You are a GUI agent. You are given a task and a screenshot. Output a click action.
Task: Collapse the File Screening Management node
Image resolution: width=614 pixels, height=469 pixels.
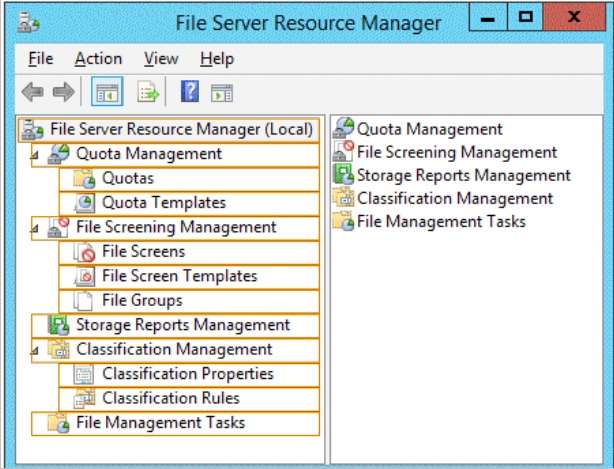(x=35, y=229)
